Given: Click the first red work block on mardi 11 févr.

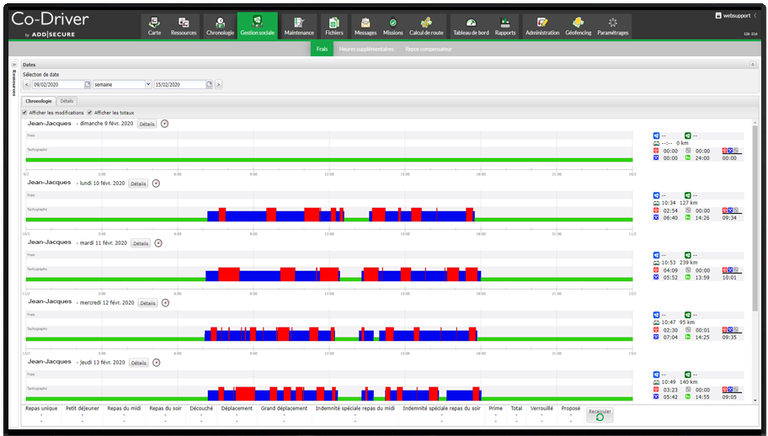Looking at the screenshot, I should (229, 274).
